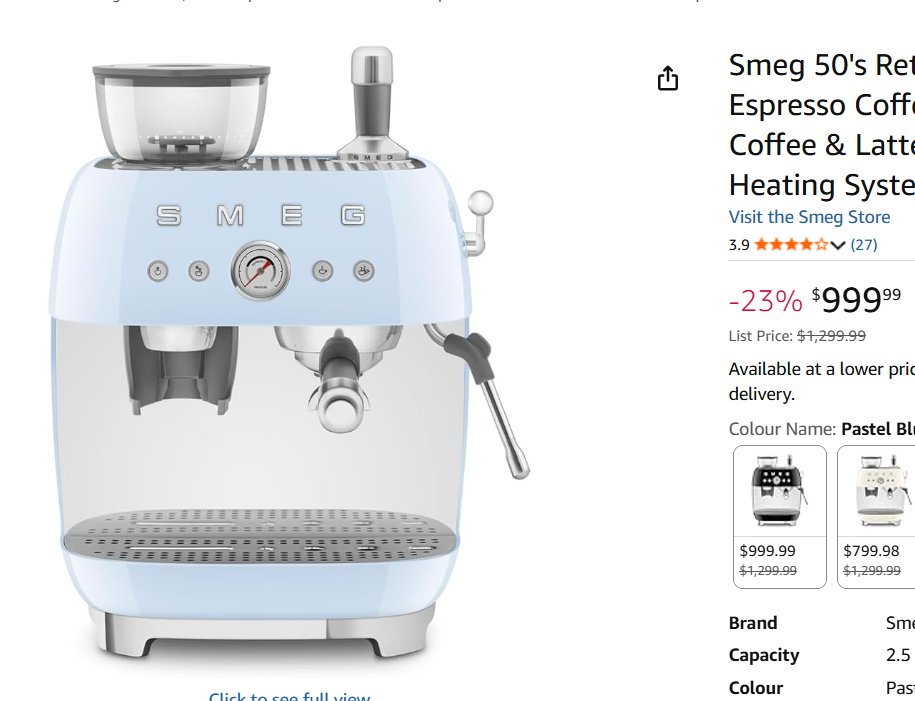This screenshot has height=701, width=915.
Task: Click the Capacity row label
Action: 764,655
